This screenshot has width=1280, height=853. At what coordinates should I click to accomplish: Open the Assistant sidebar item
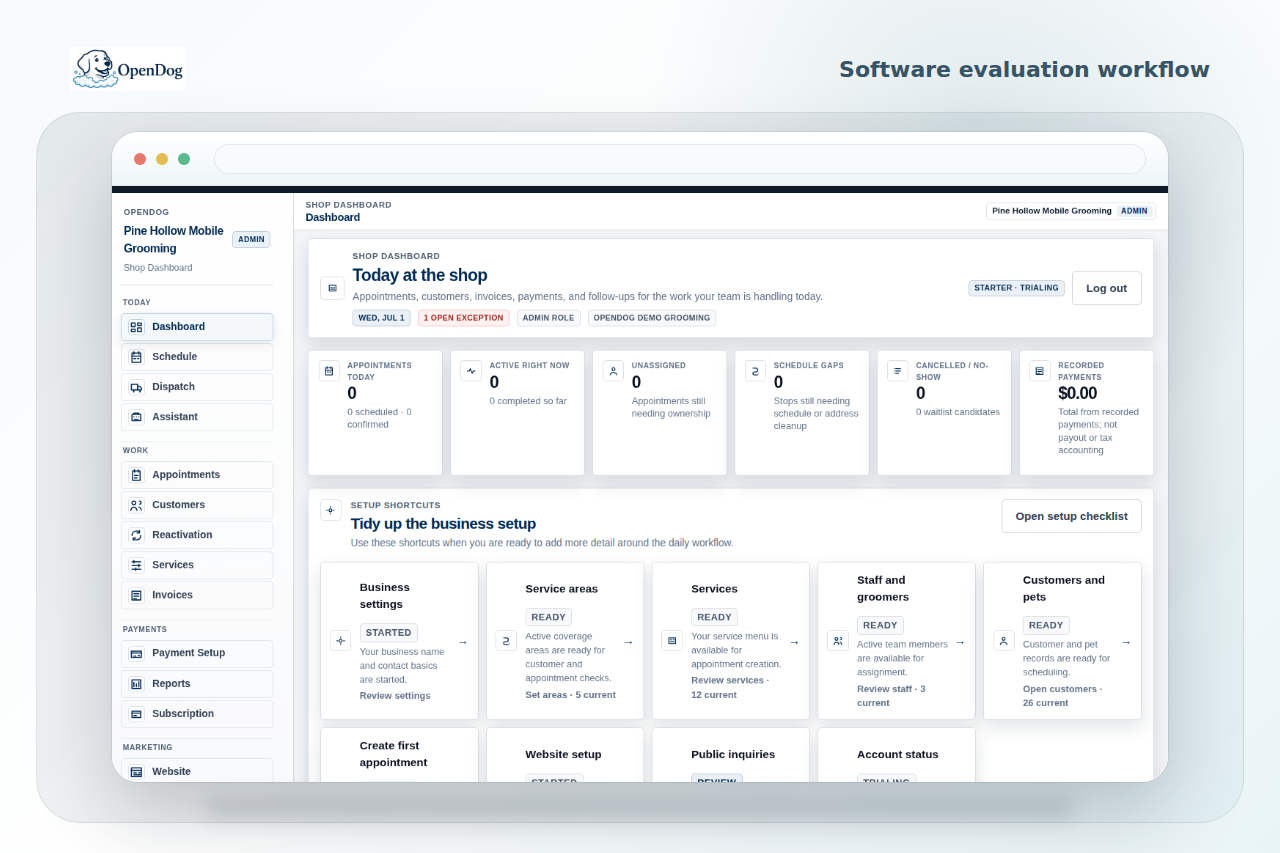click(197, 417)
